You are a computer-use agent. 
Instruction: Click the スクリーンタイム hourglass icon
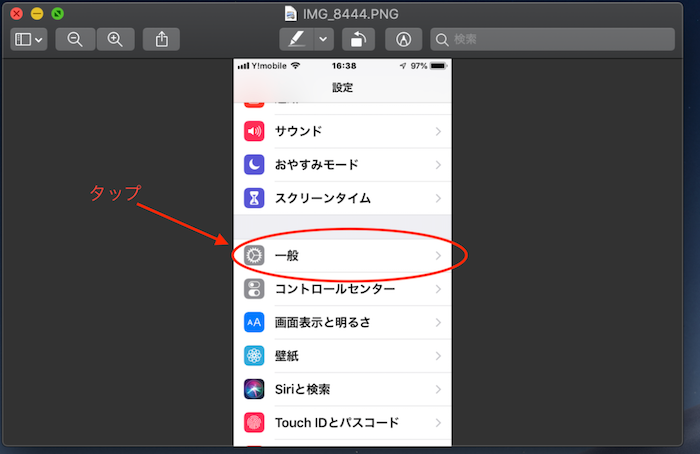pyautogui.click(x=254, y=198)
